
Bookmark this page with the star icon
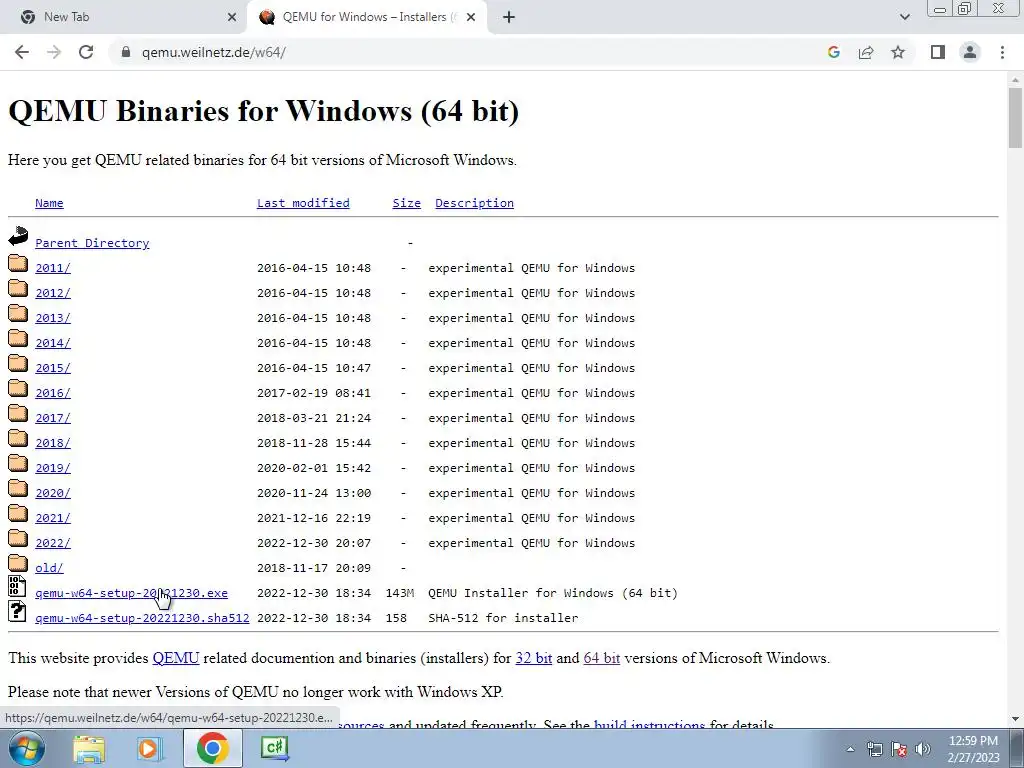click(x=898, y=52)
